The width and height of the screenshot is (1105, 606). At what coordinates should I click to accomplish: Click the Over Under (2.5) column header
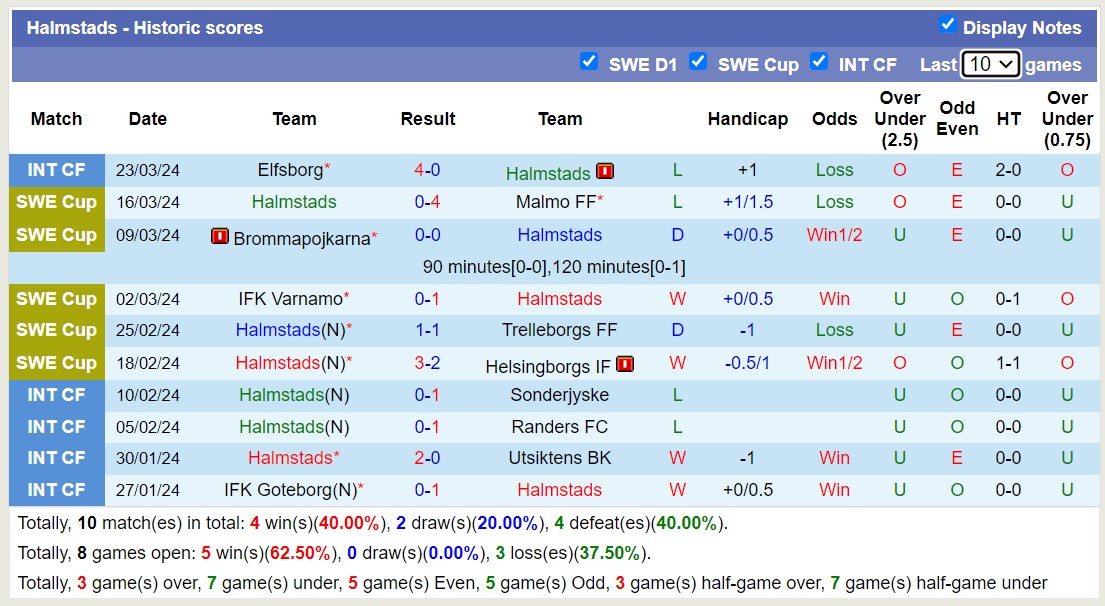899,119
